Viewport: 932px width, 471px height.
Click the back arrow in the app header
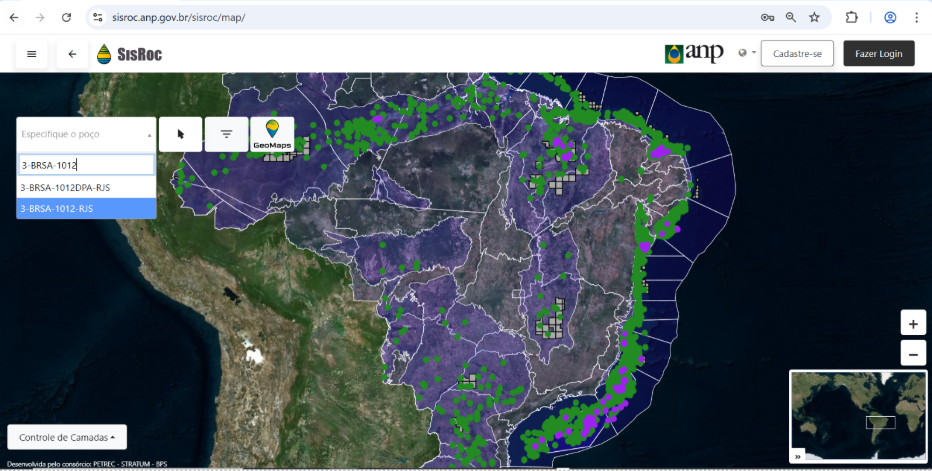coord(72,54)
